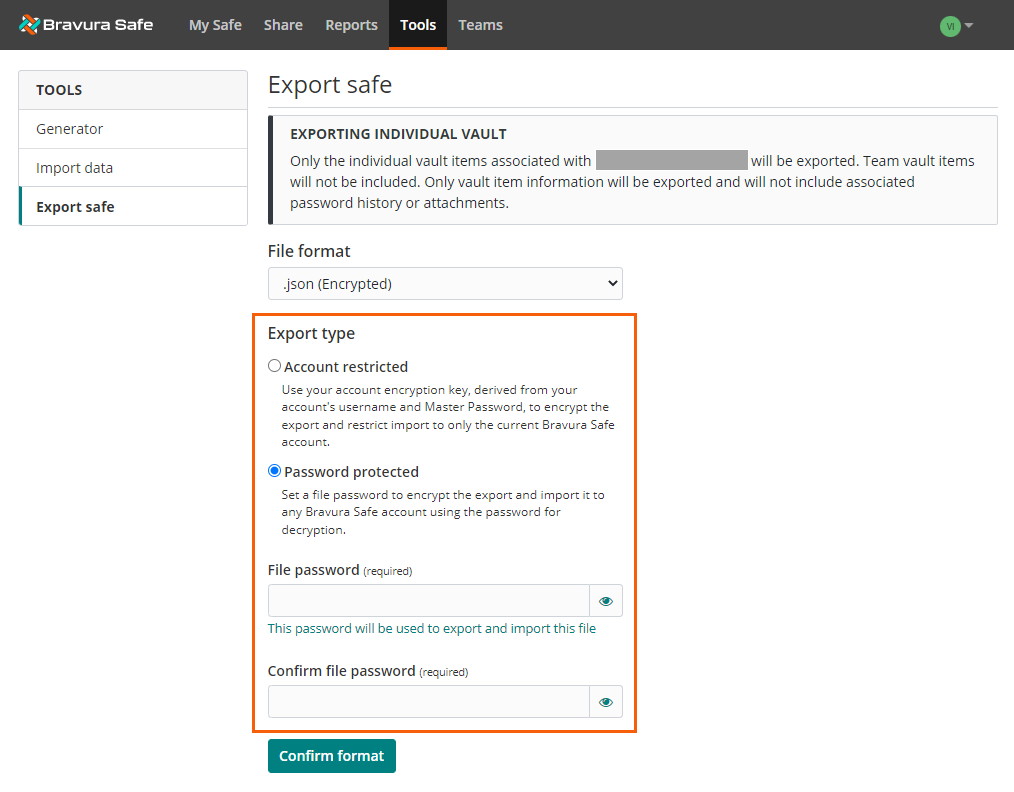Open the Generator tool
Viewport: 1014px width, 792px height.
click(x=70, y=128)
